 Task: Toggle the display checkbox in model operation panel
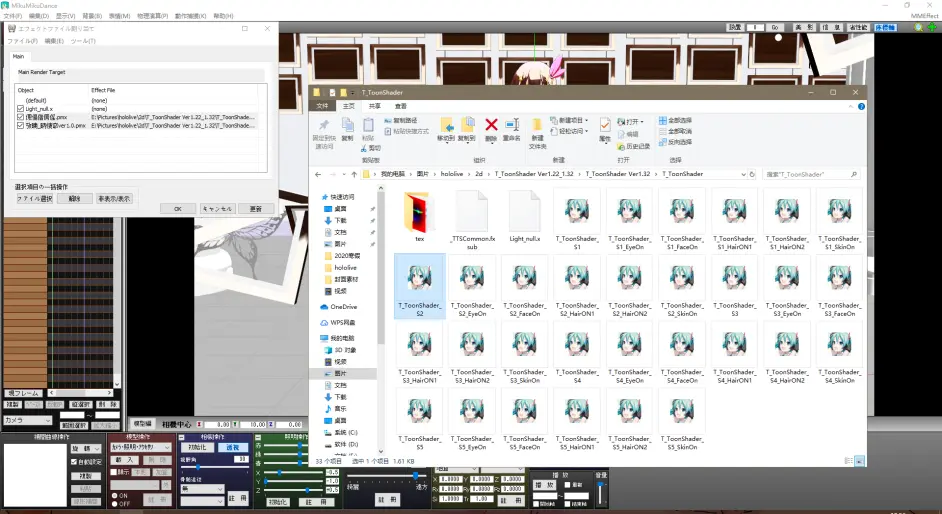point(114,473)
